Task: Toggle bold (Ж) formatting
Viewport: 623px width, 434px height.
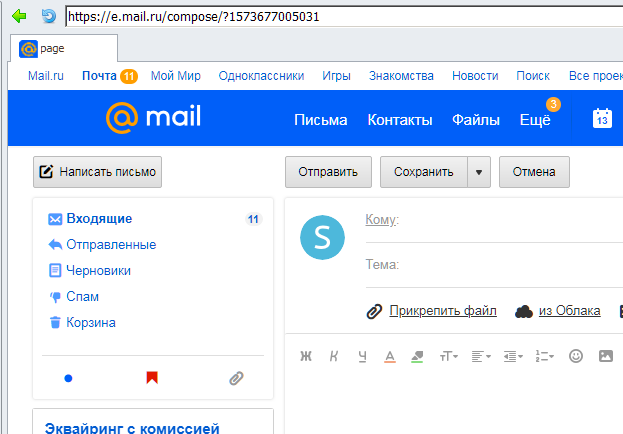Action: tap(306, 356)
